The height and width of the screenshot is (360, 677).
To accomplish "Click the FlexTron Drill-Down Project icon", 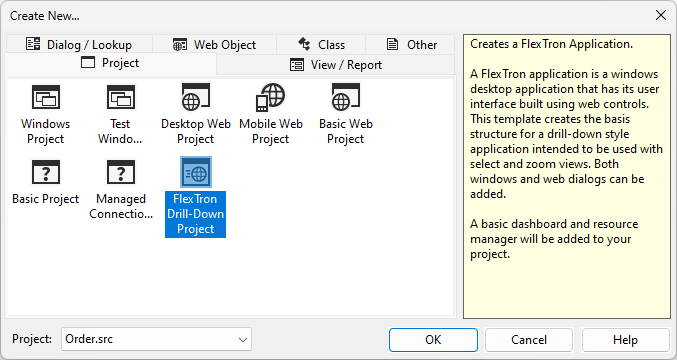I will point(196,172).
